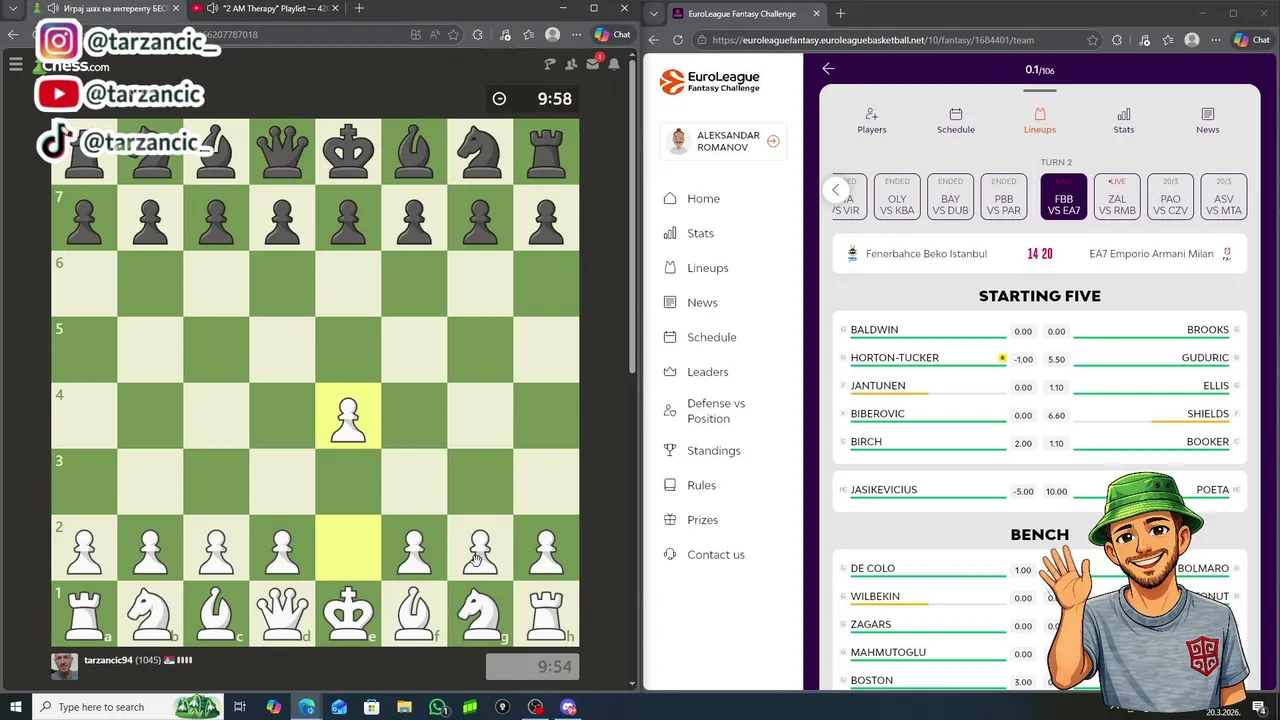The height and width of the screenshot is (720, 1280).
Task: Select the live ZAL vs RMB match
Action: pyautogui.click(x=1117, y=196)
